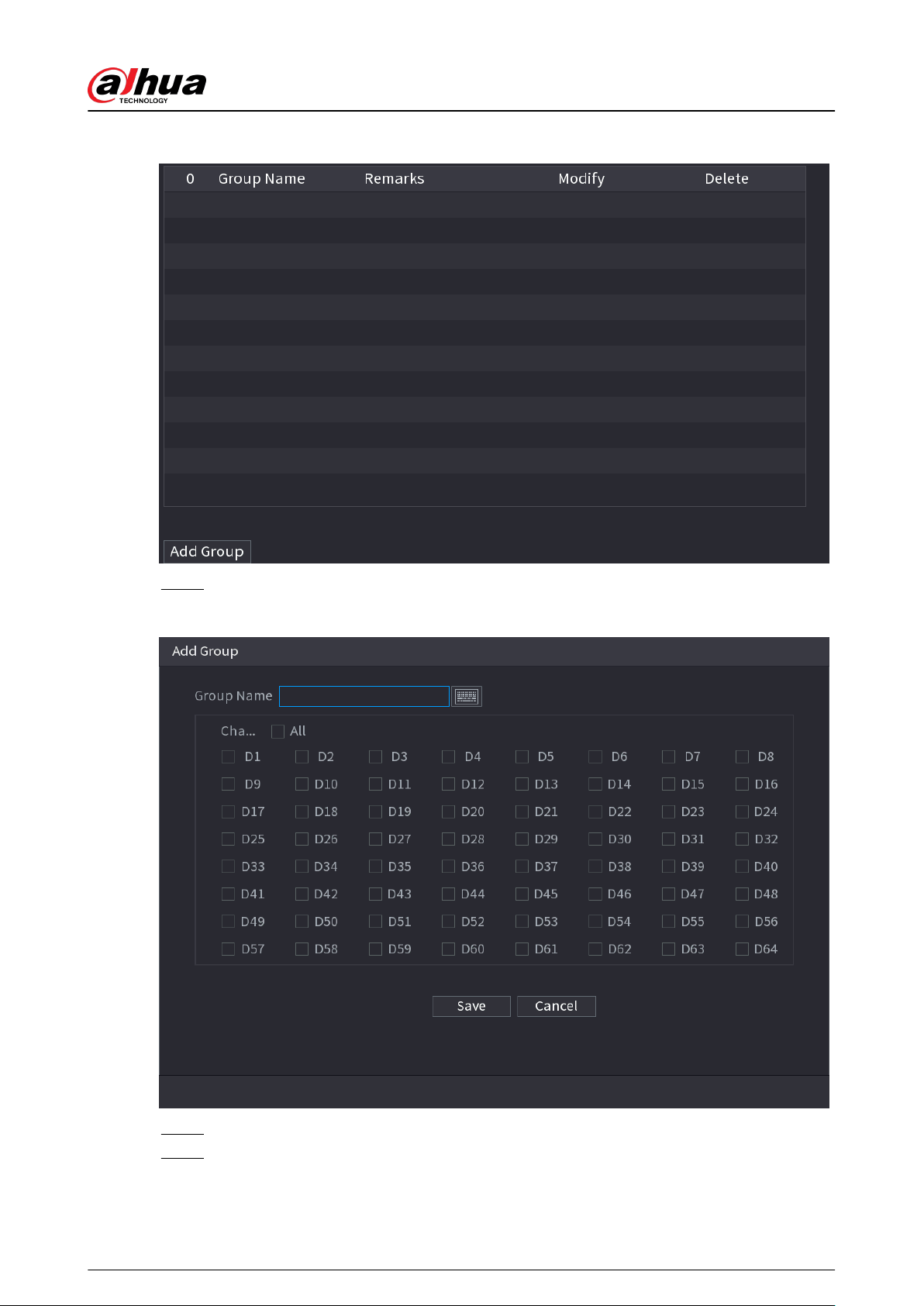924x1306 pixels.
Task: Click the Add Group button below the table
Action: pos(207,552)
